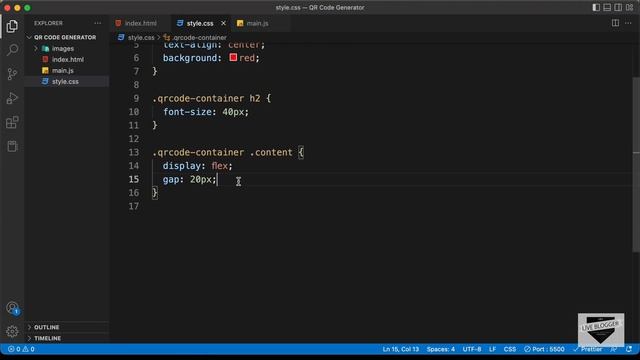Expand the OUTLINE section
The height and width of the screenshot is (360, 640).
pos(66,327)
